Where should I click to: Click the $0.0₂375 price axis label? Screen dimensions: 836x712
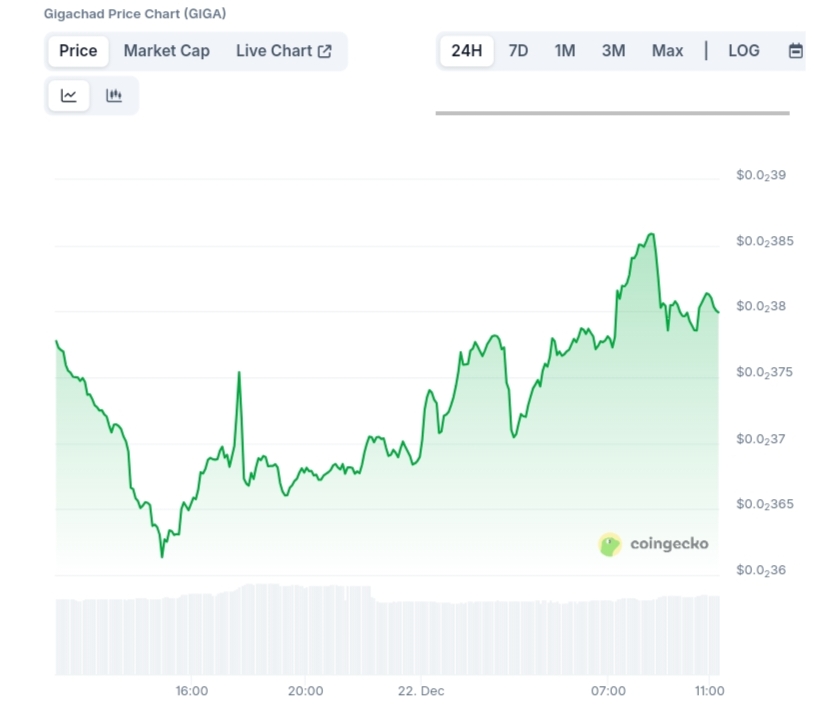point(765,372)
